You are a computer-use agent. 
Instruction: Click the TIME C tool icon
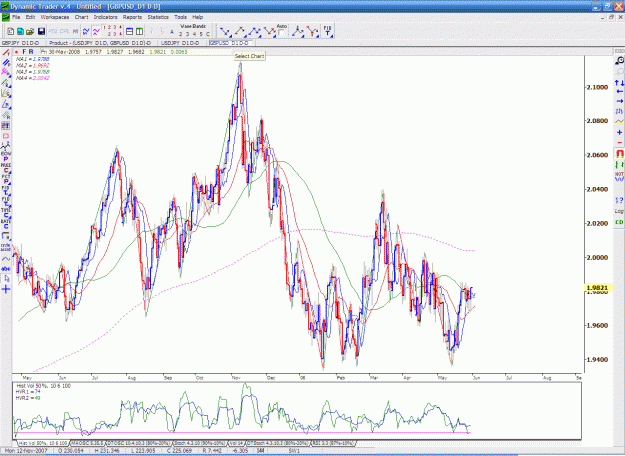point(6,213)
